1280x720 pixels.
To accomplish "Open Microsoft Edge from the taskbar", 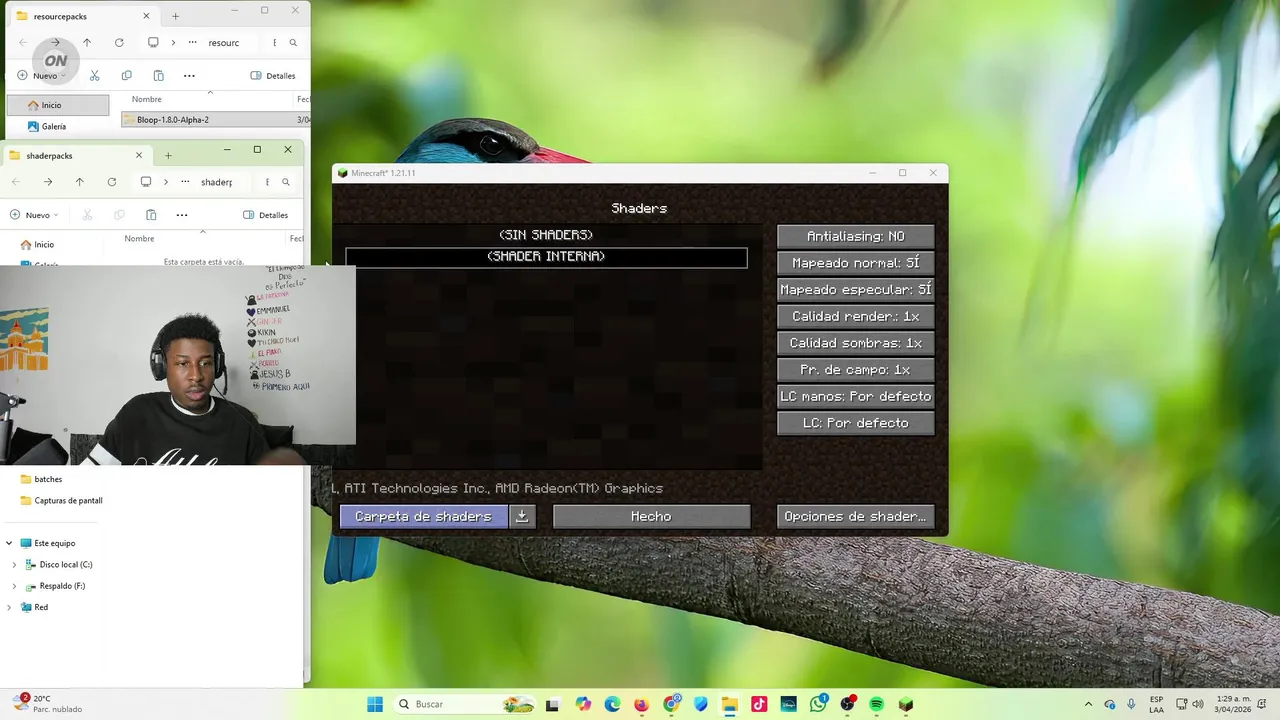I will coord(612,704).
